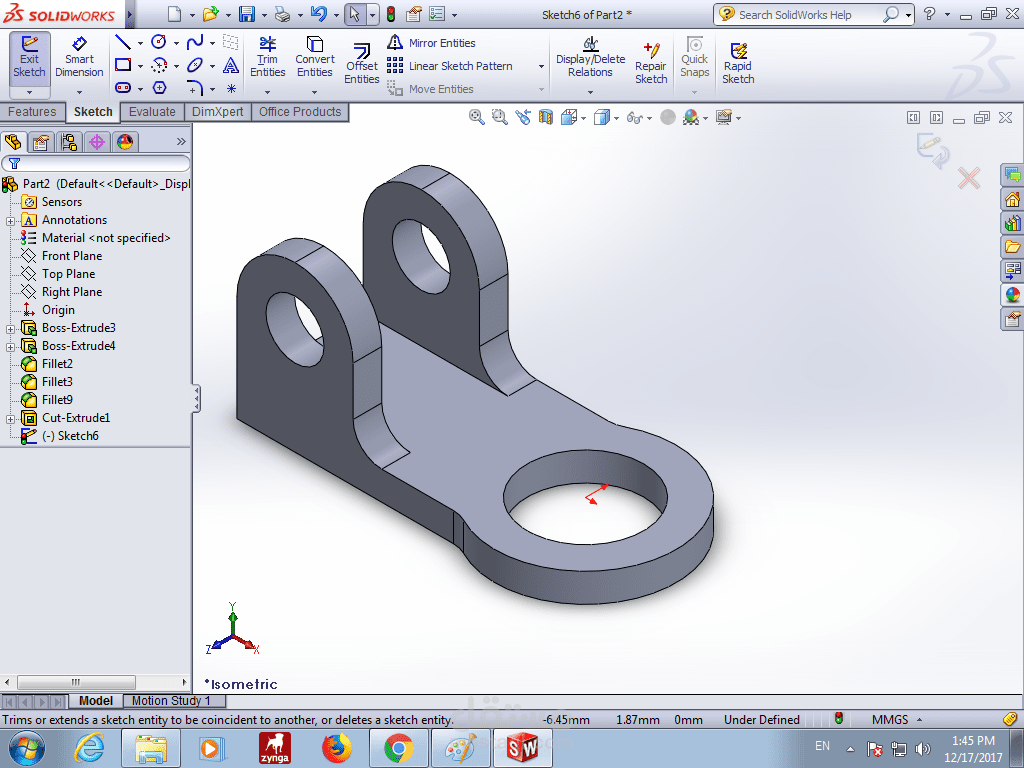
Task: Click the sketch confirmation corner exit icon
Action: point(932,150)
